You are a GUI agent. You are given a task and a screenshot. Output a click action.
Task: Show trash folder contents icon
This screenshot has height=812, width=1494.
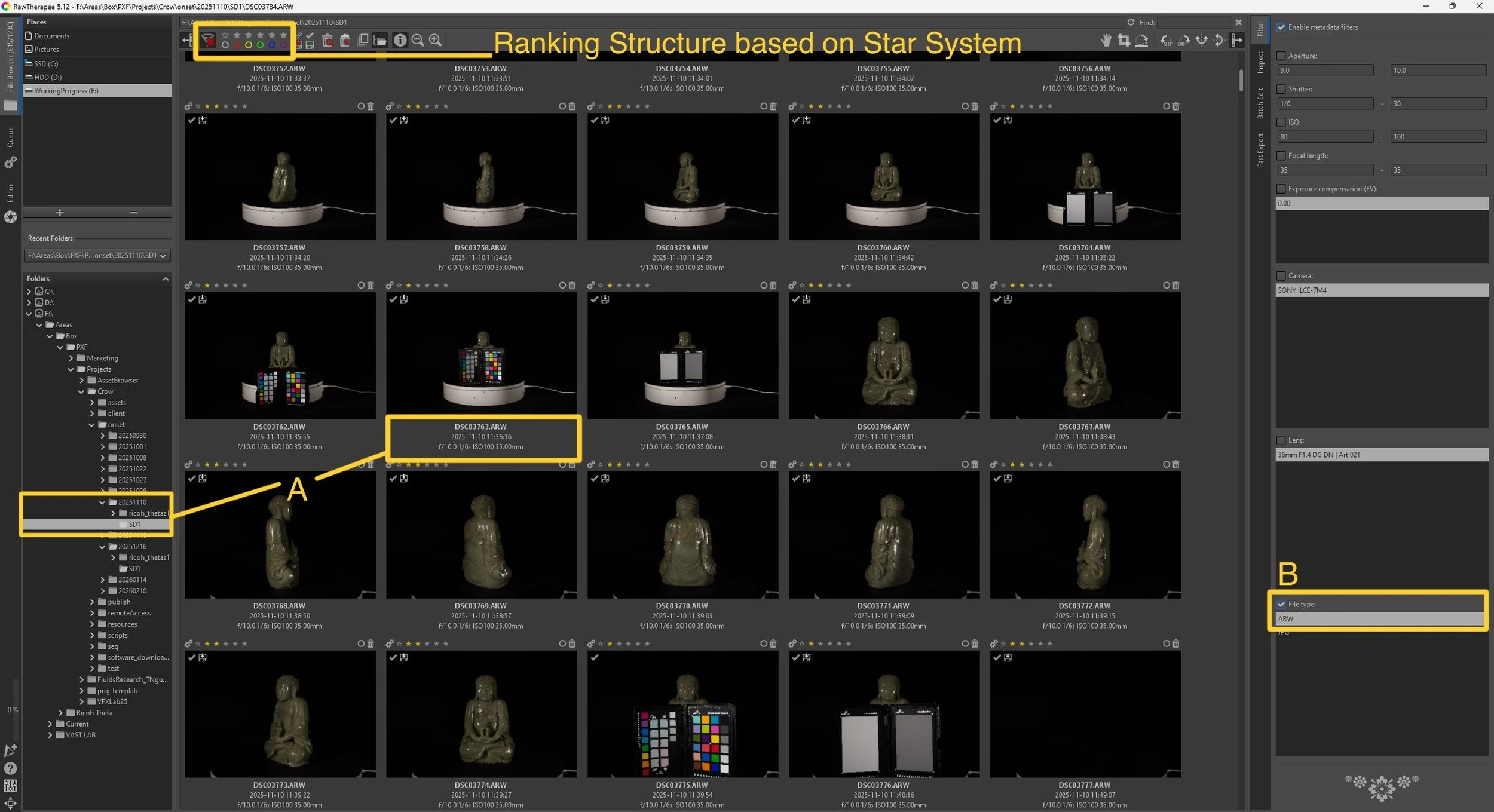[327, 40]
